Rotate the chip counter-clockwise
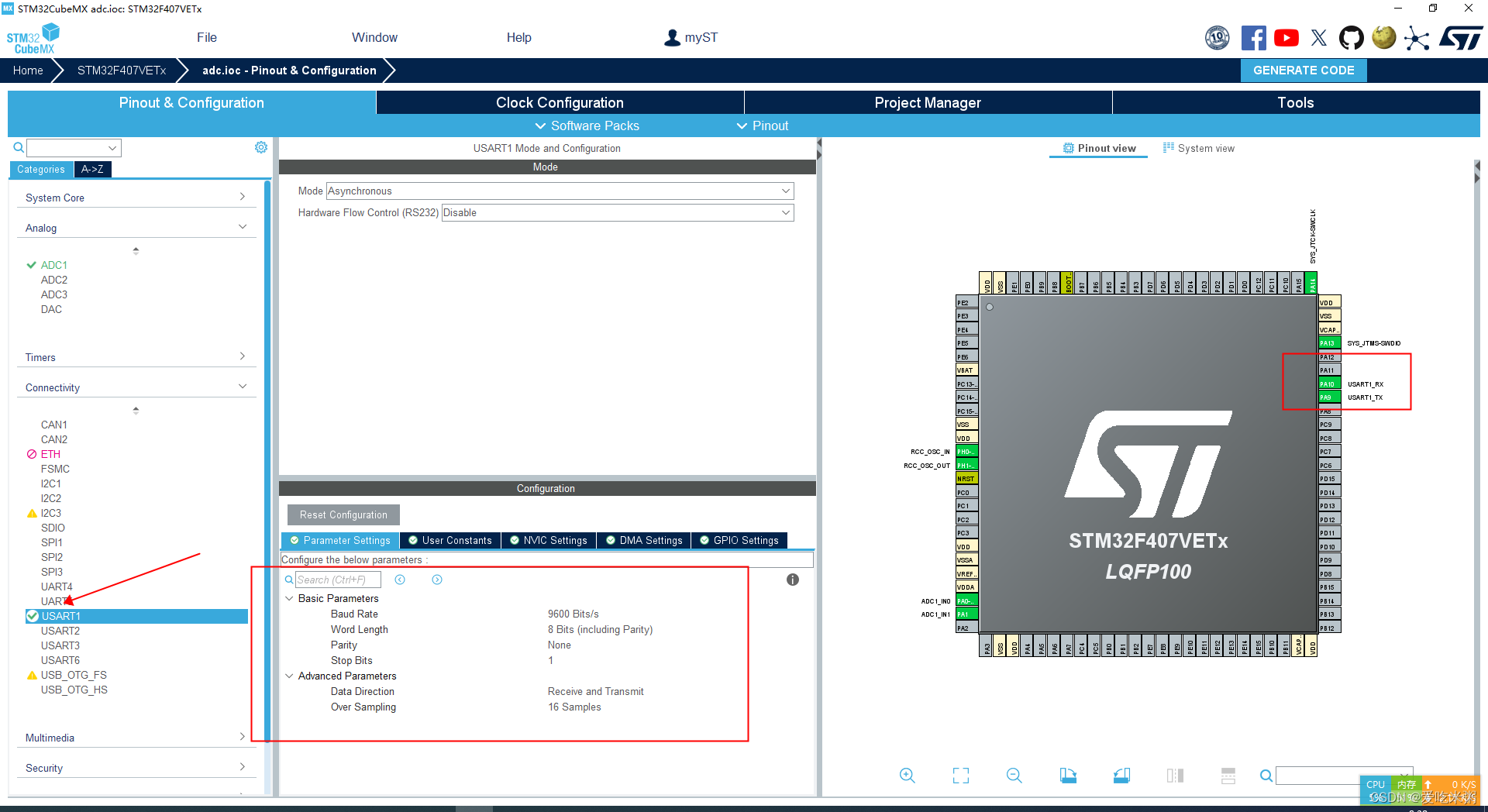This screenshot has height=812, width=1488. point(1121,776)
